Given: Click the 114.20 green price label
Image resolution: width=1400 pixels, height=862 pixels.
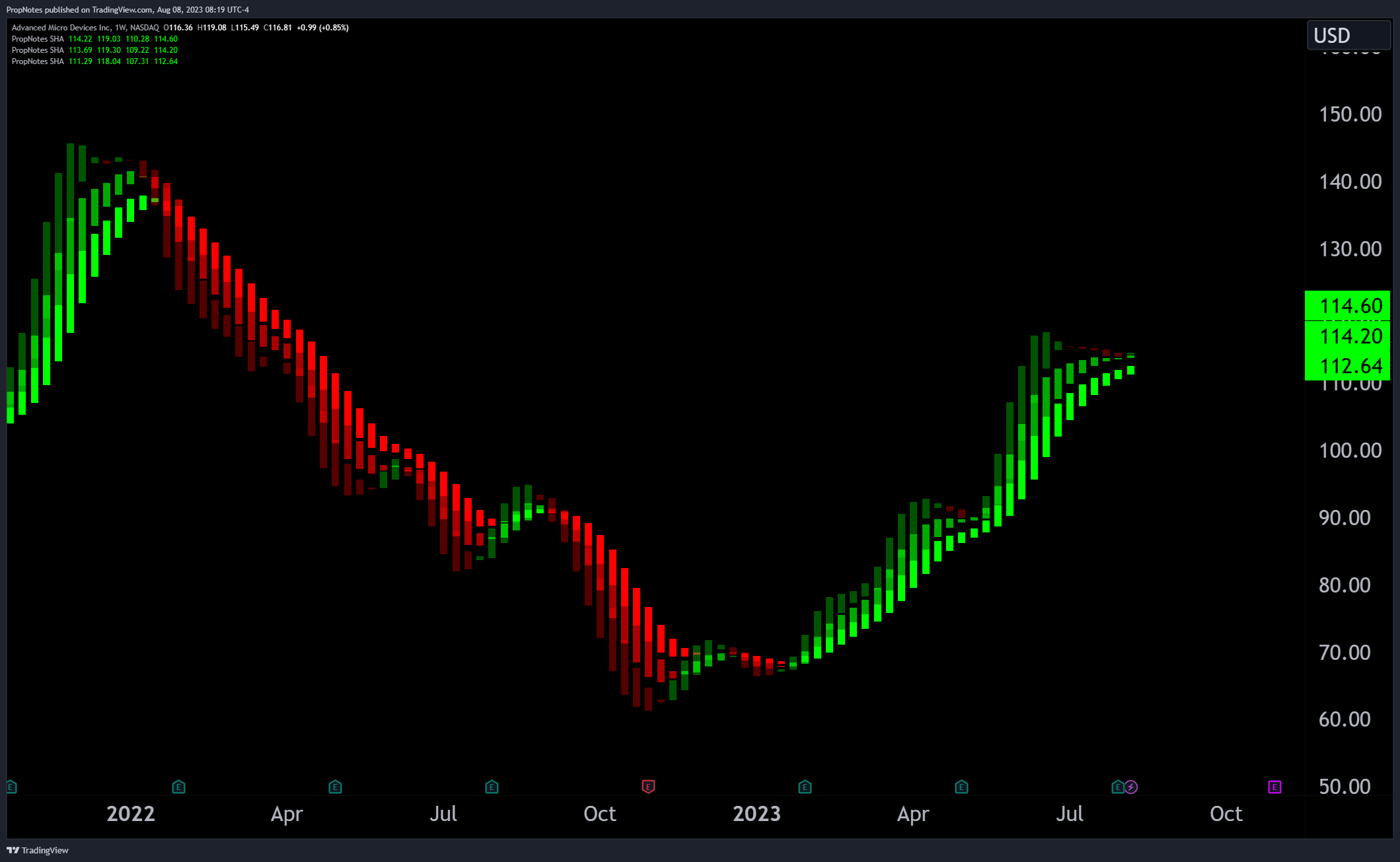Looking at the screenshot, I should click(1347, 336).
